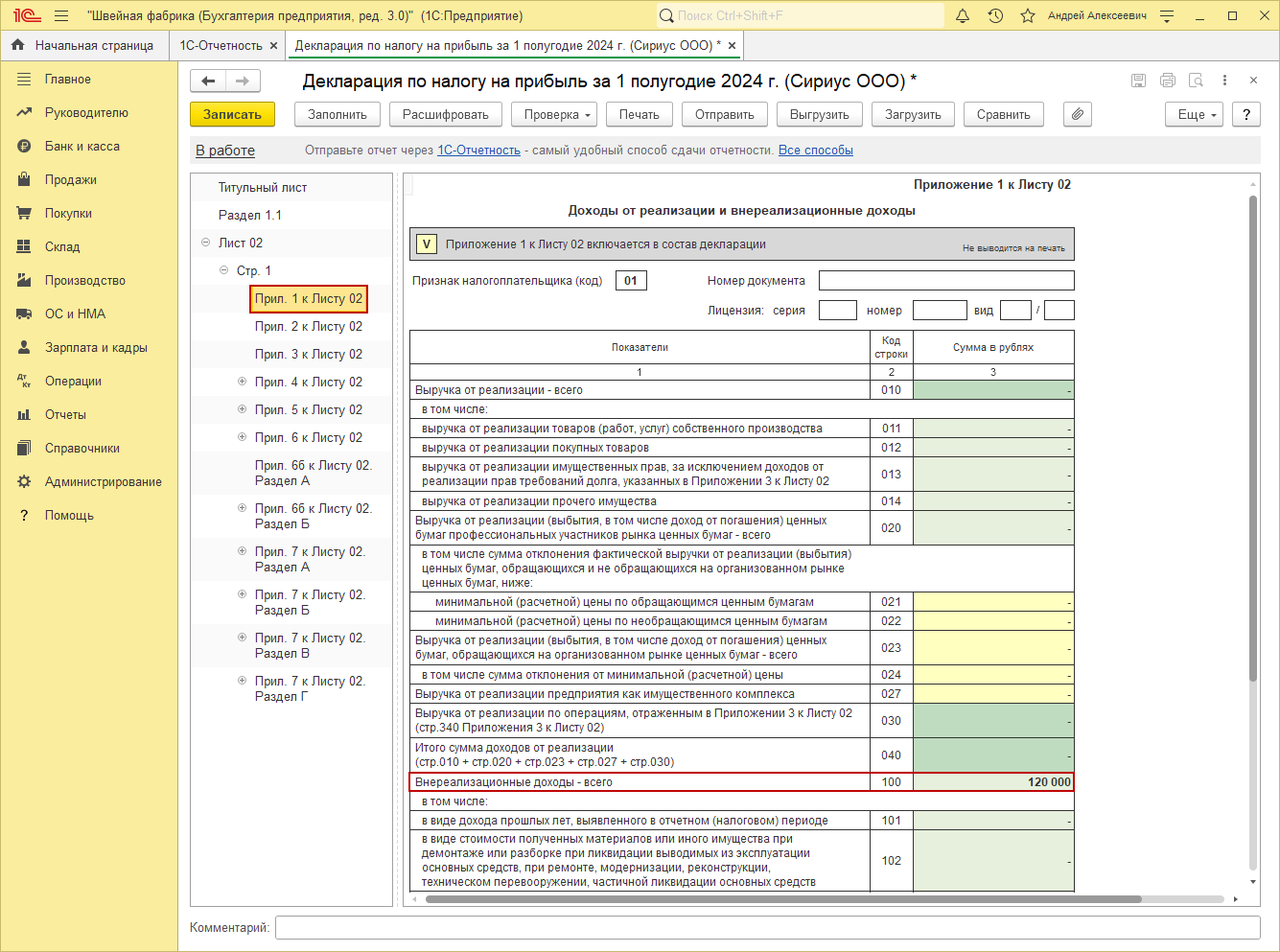Viewport: 1280px width, 952px height.
Task: Open title bar settings lines icon
Action: [1167, 15]
